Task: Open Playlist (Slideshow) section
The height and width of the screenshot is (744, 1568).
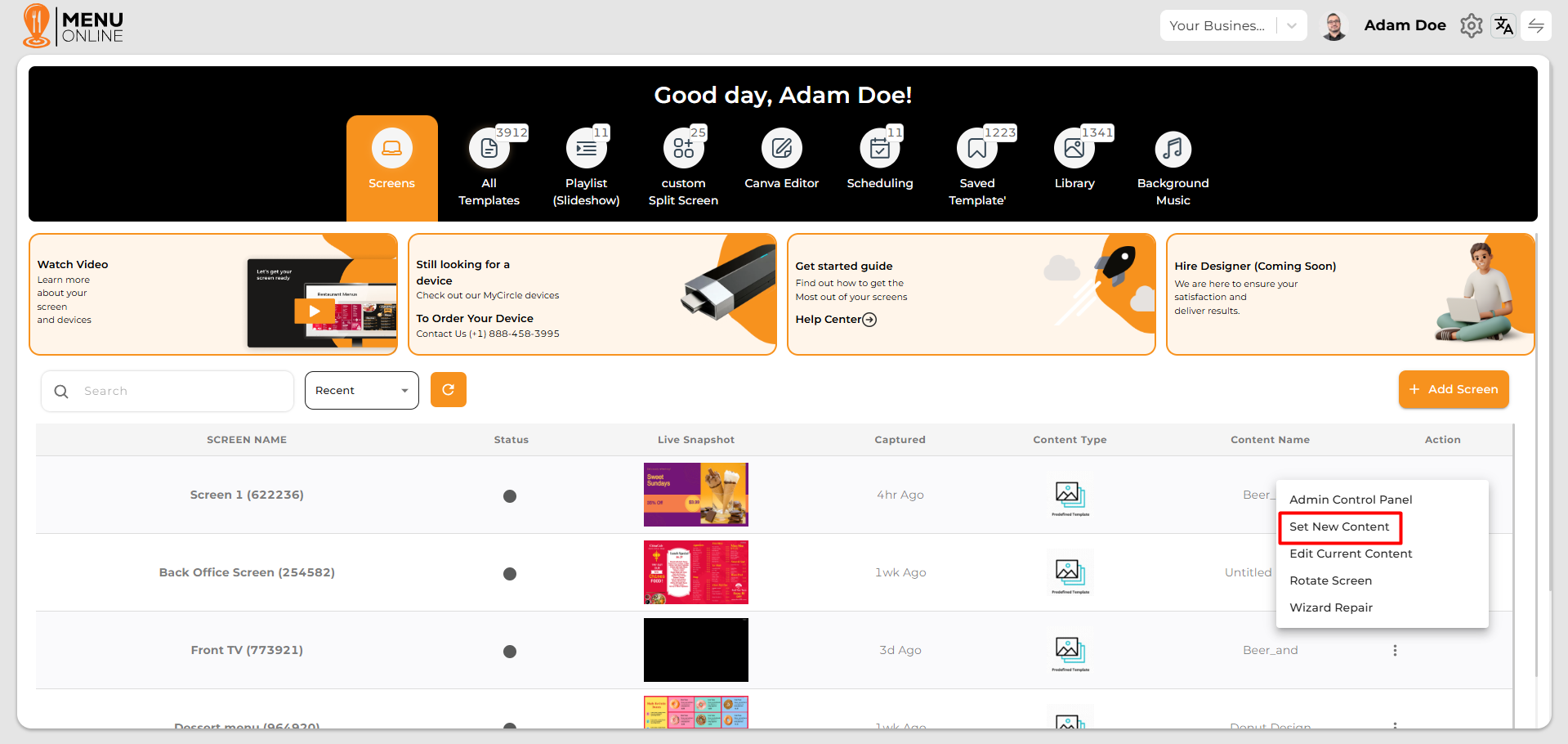Action: [586, 149]
